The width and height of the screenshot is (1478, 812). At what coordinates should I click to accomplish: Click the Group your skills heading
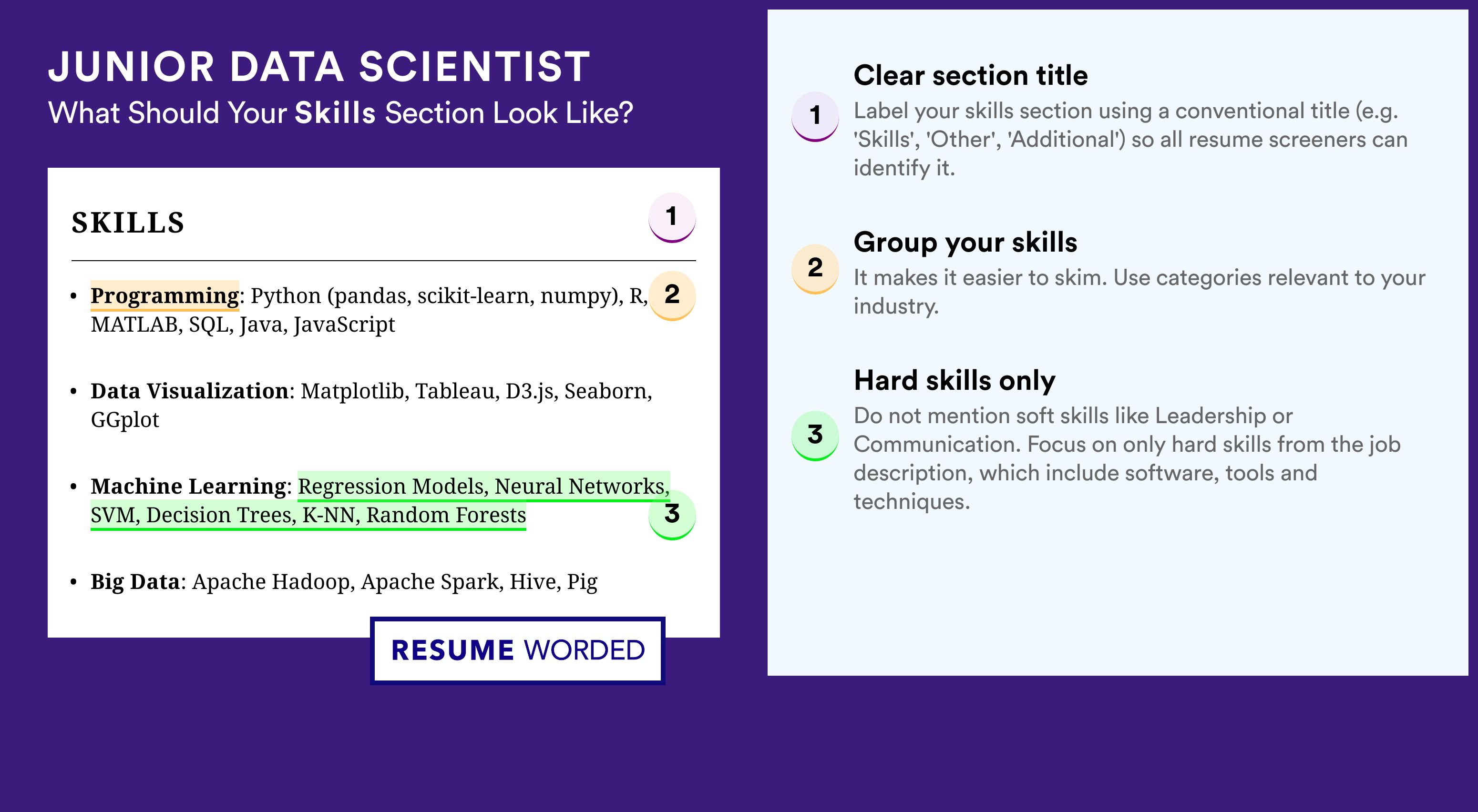965,243
